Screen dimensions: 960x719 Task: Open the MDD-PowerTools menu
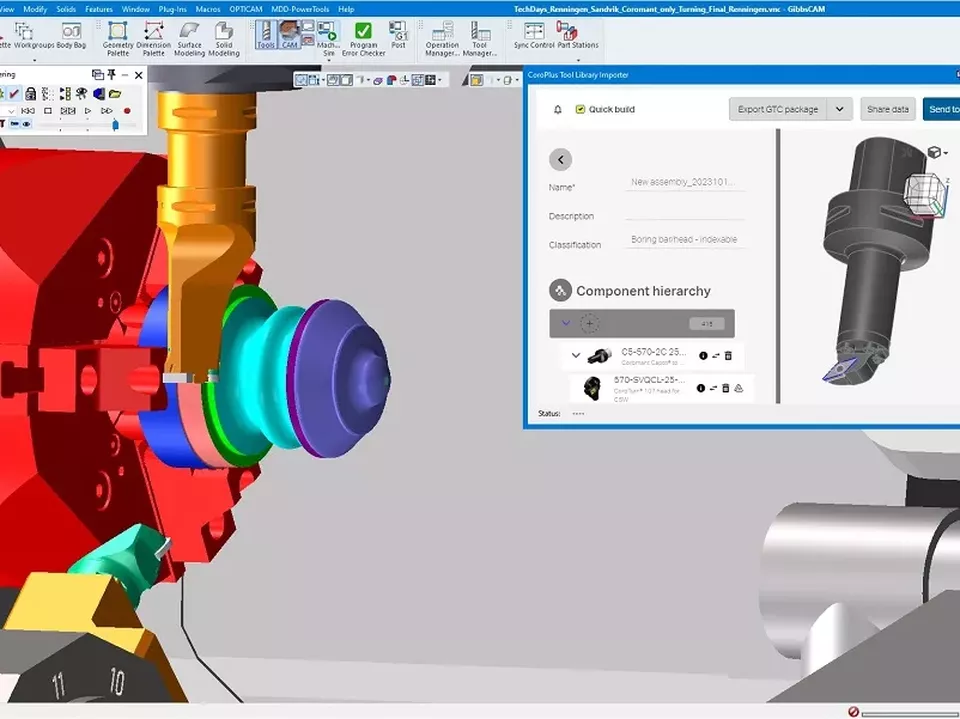(300, 9)
